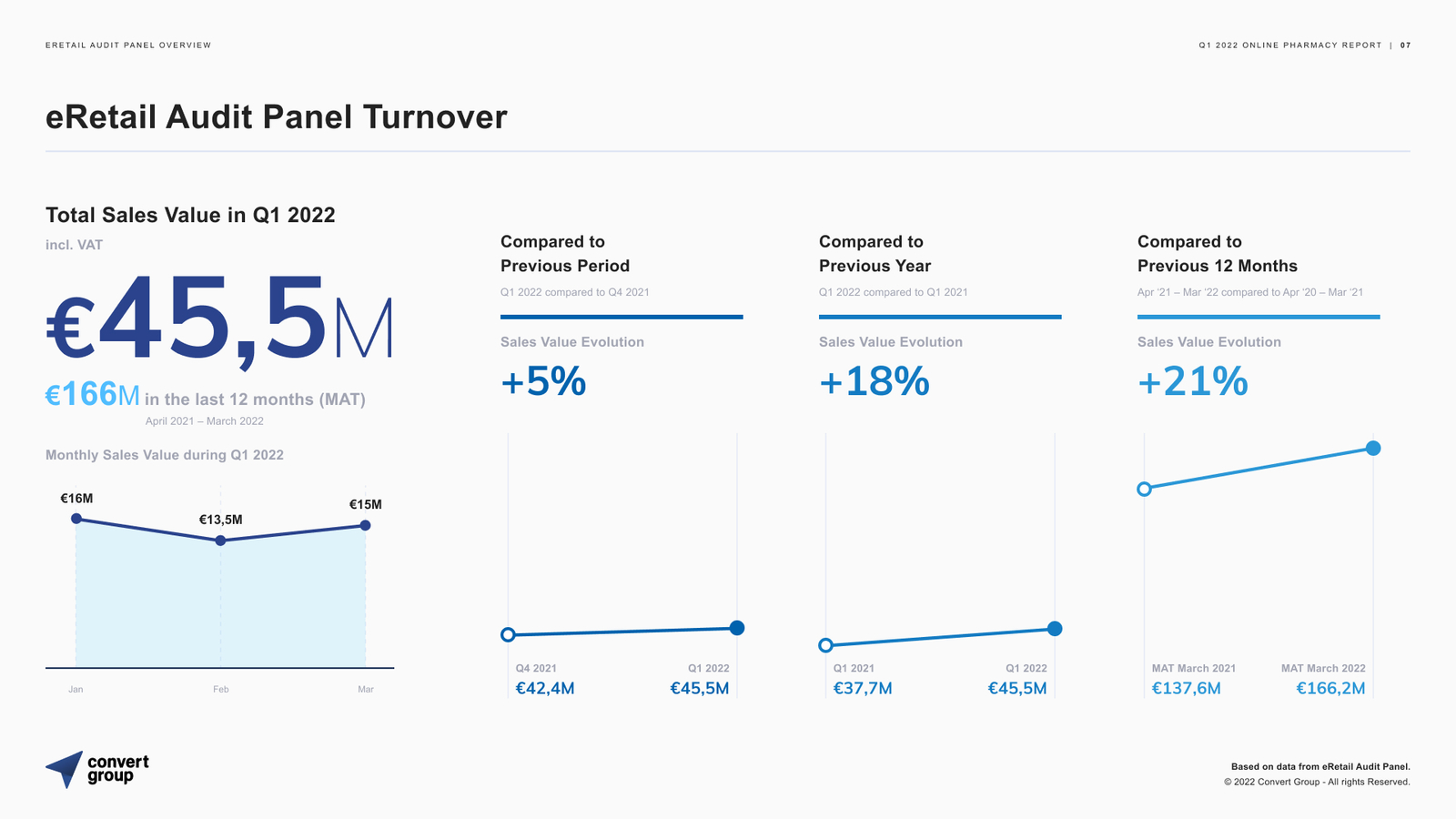The height and width of the screenshot is (819, 1456).
Task: Click the +21% sales evolution value
Action: click(x=1192, y=381)
